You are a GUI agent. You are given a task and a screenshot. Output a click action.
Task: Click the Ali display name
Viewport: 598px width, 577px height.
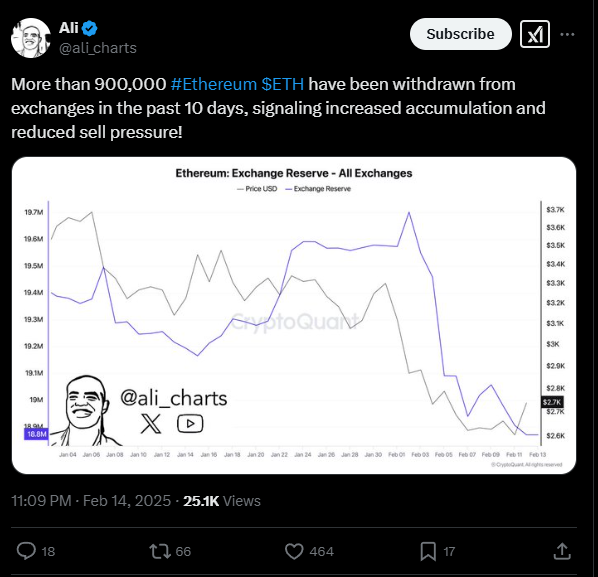(69, 28)
